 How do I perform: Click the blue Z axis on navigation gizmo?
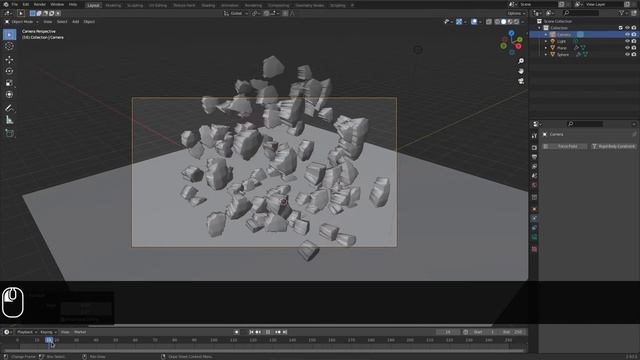click(511, 33)
